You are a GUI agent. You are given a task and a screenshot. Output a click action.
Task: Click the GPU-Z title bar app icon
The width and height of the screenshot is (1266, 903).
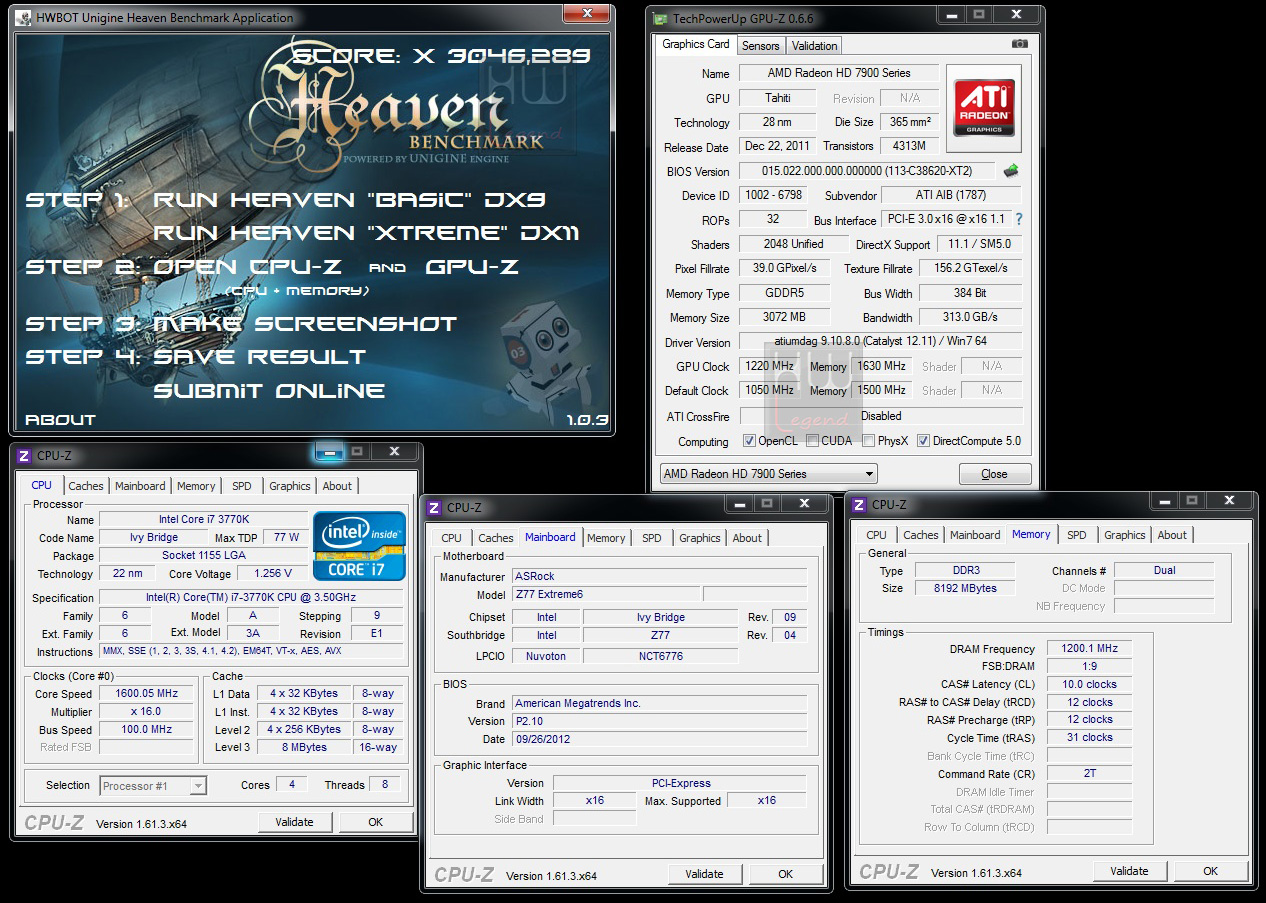(x=660, y=19)
